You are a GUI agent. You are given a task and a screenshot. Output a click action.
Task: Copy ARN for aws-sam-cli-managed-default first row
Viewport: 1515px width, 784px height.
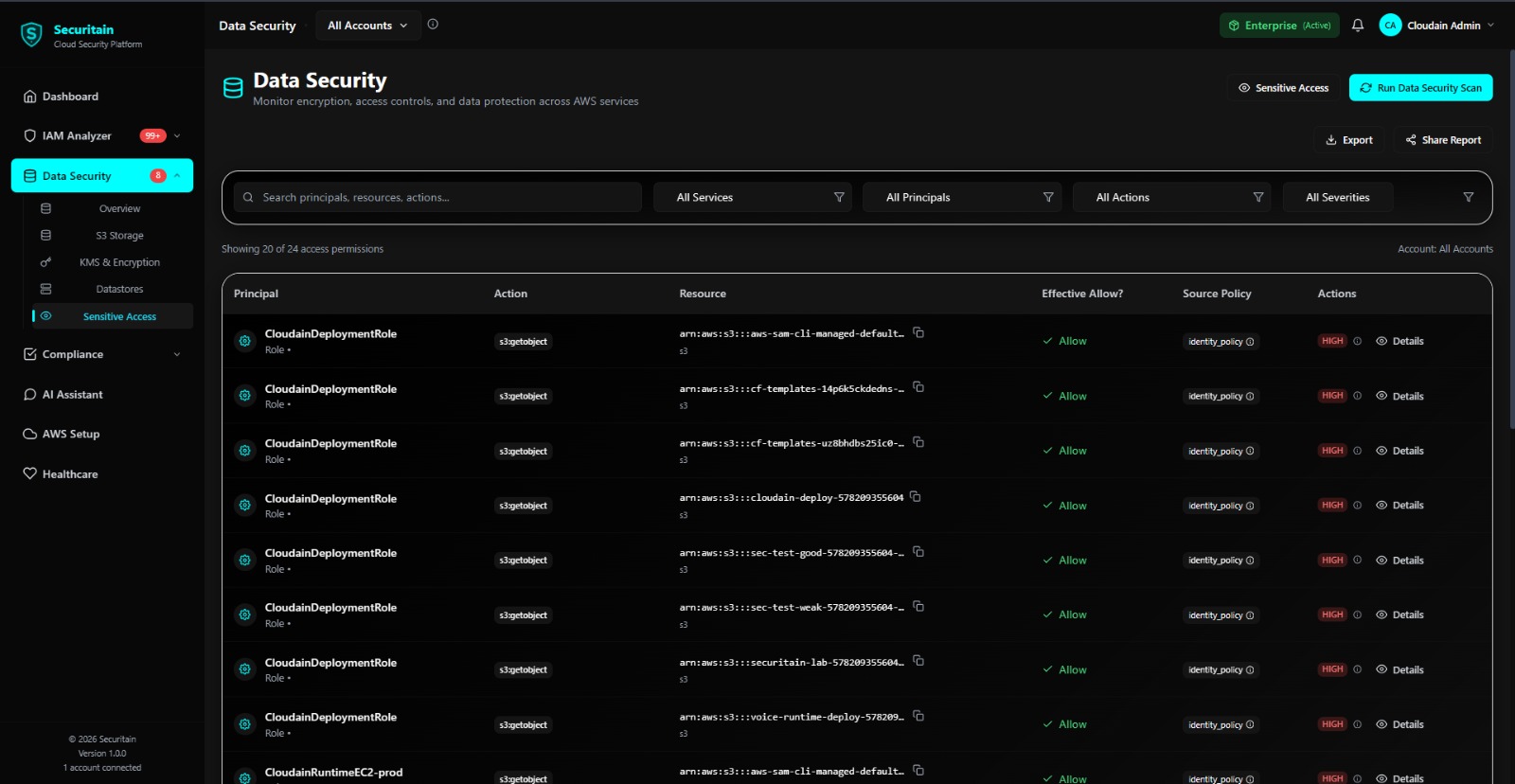coord(918,332)
